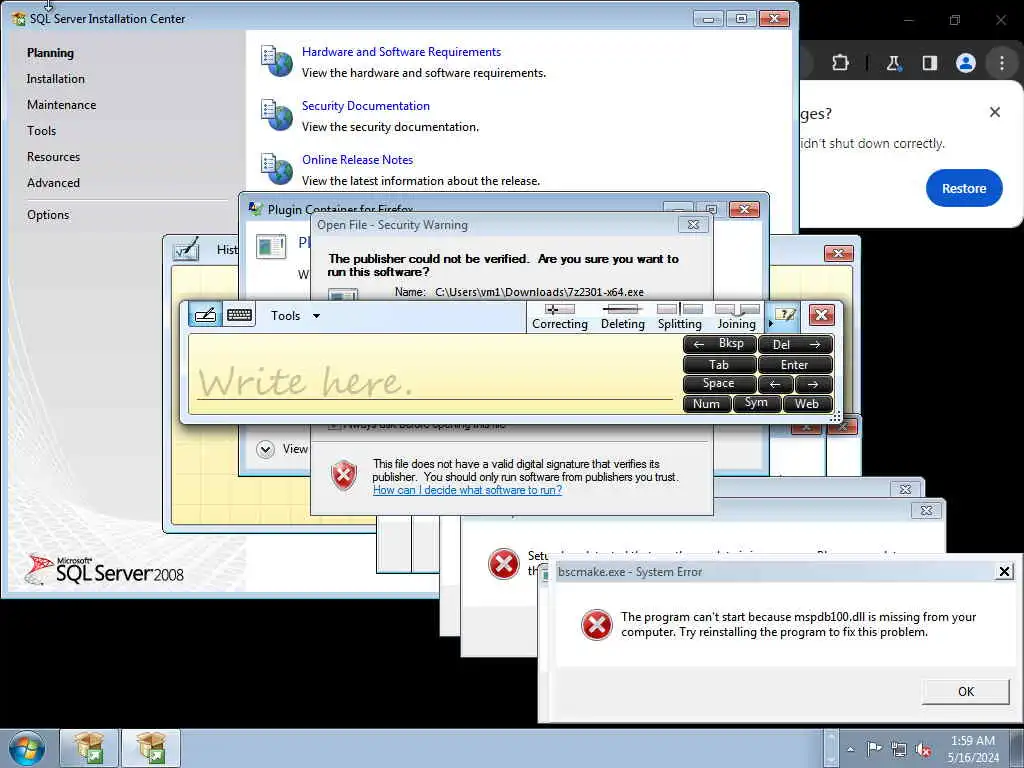Open Chrome profile avatar
Image resolution: width=1024 pixels, height=768 pixels.
[x=965, y=63]
